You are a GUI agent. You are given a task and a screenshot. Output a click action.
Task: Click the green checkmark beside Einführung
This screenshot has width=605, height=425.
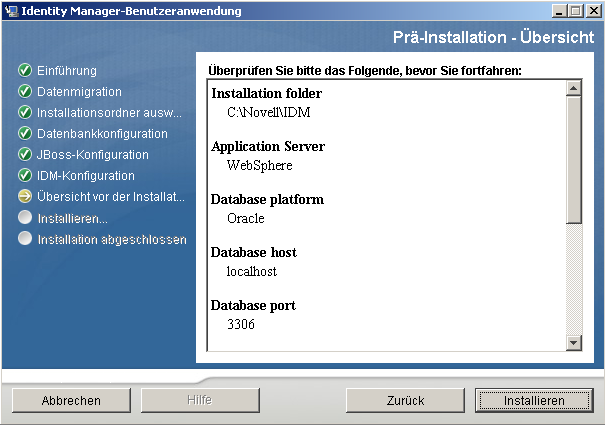click(25, 71)
